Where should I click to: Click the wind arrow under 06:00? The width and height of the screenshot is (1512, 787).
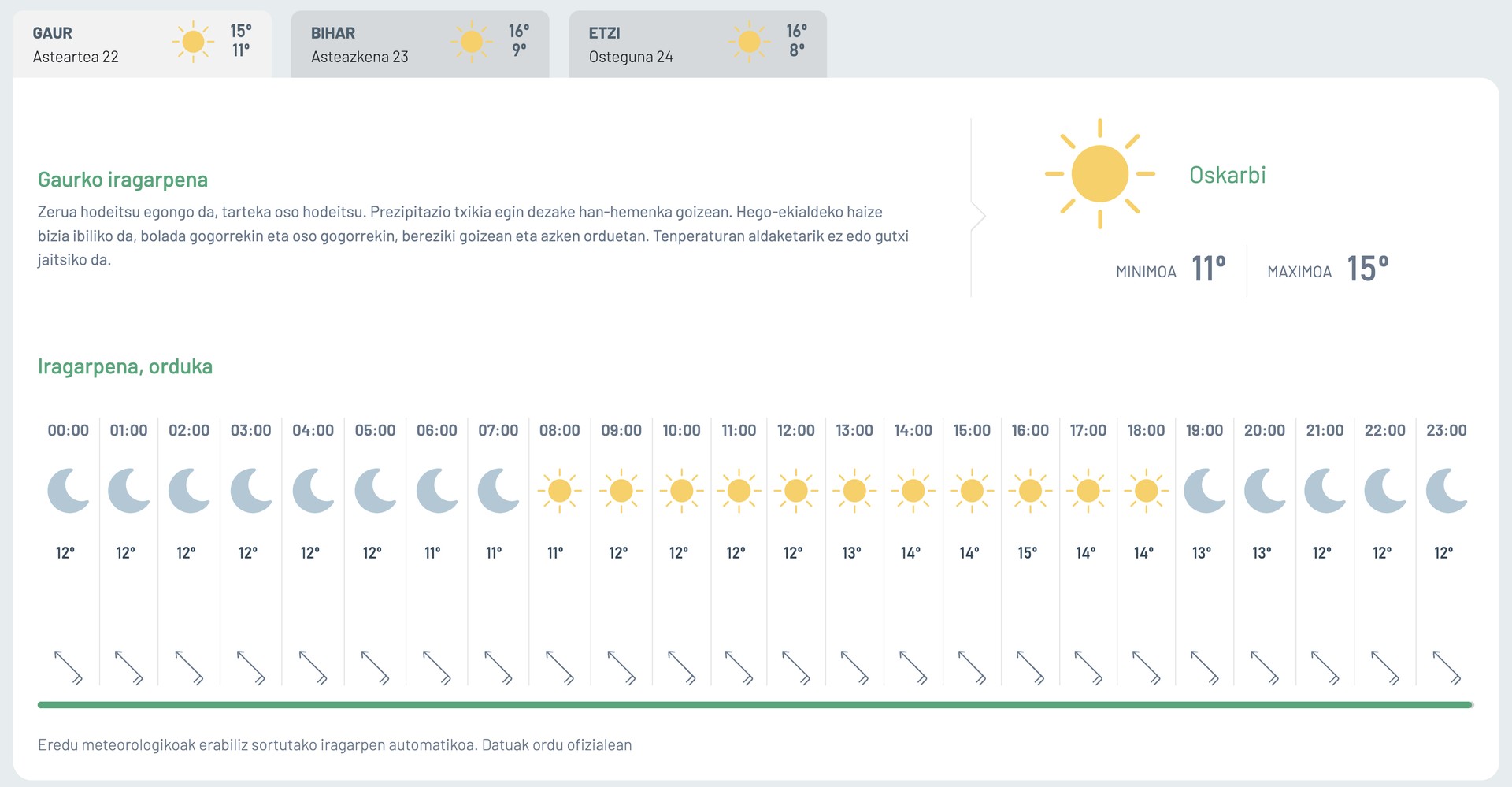tap(436, 667)
